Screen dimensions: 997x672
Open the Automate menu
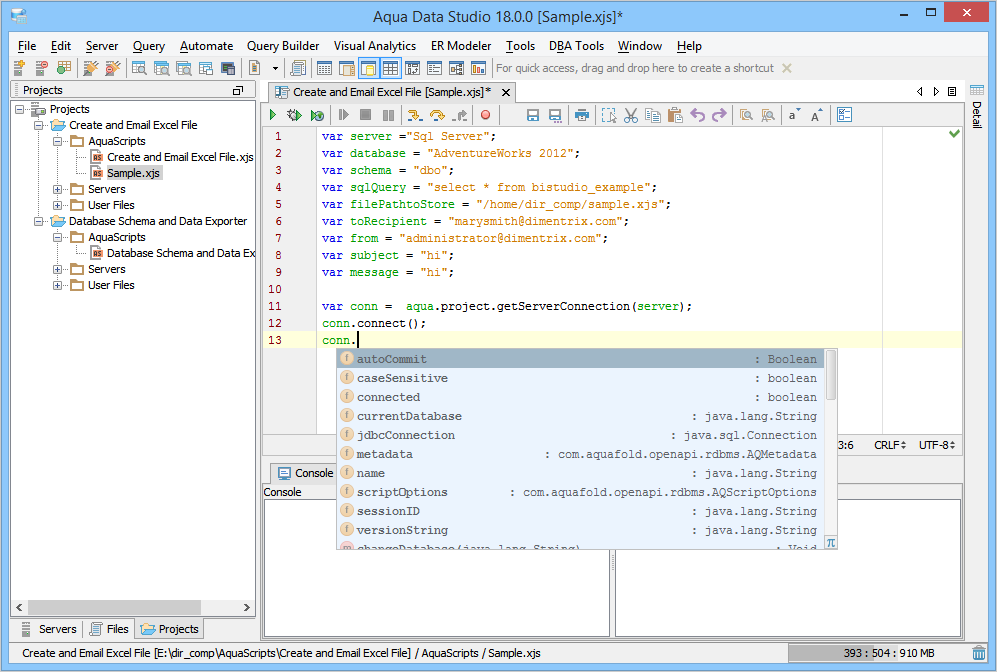click(207, 46)
